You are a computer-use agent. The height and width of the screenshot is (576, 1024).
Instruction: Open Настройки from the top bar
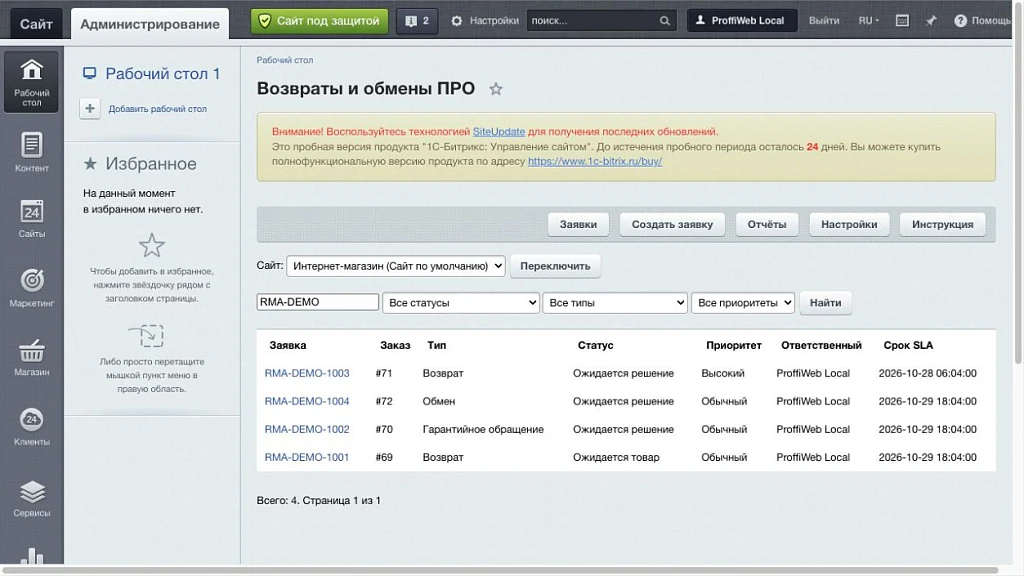tap(485, 21)
